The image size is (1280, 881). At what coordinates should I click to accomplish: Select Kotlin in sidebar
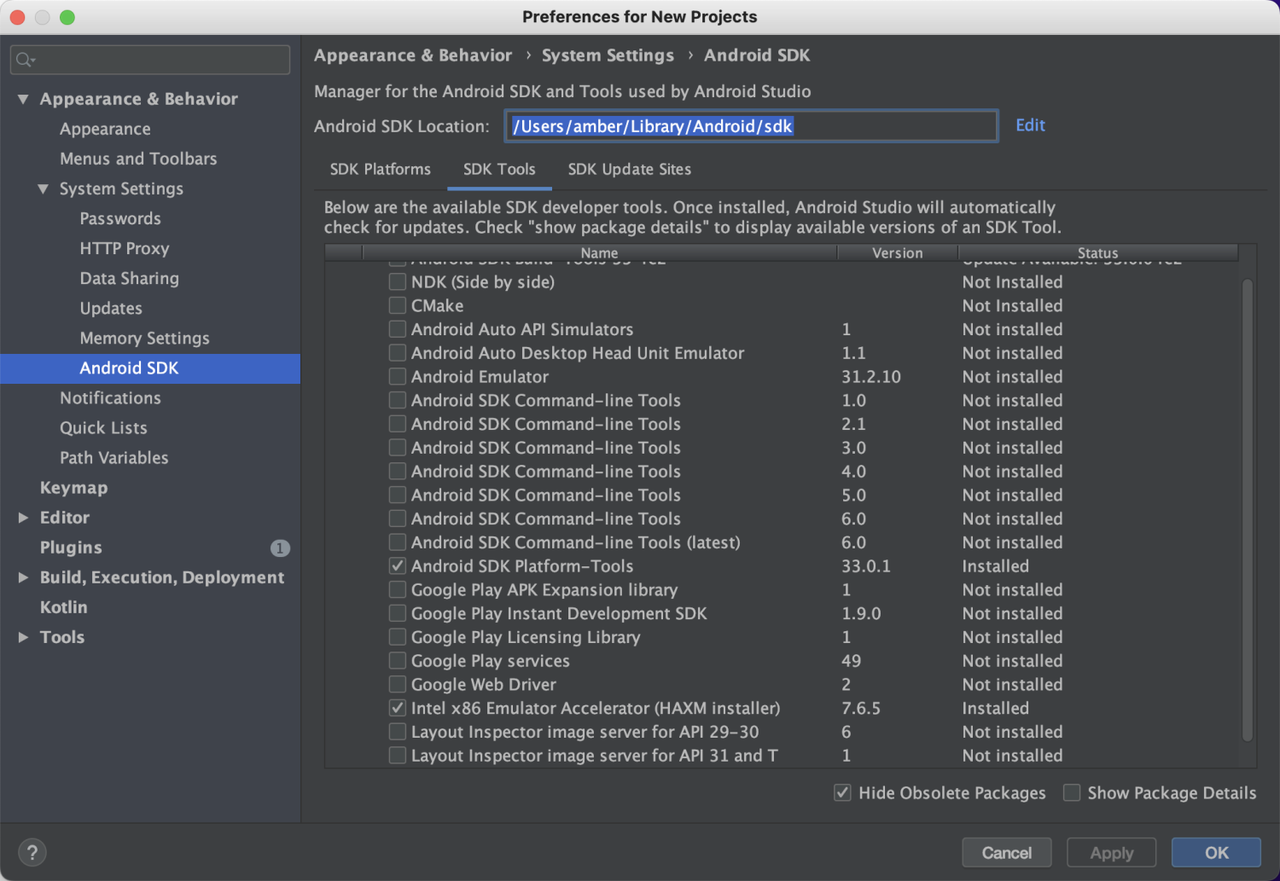tap(63, 608)
